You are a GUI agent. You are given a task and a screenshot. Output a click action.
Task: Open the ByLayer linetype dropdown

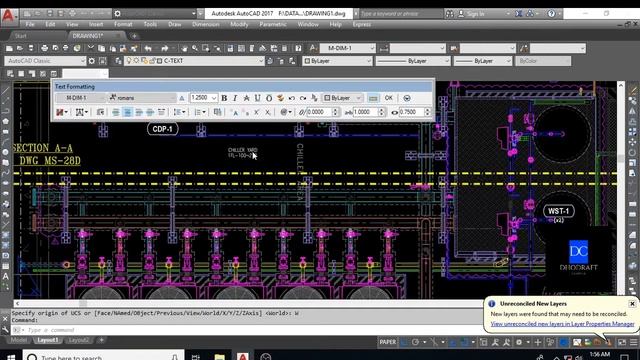pos(413,61)
